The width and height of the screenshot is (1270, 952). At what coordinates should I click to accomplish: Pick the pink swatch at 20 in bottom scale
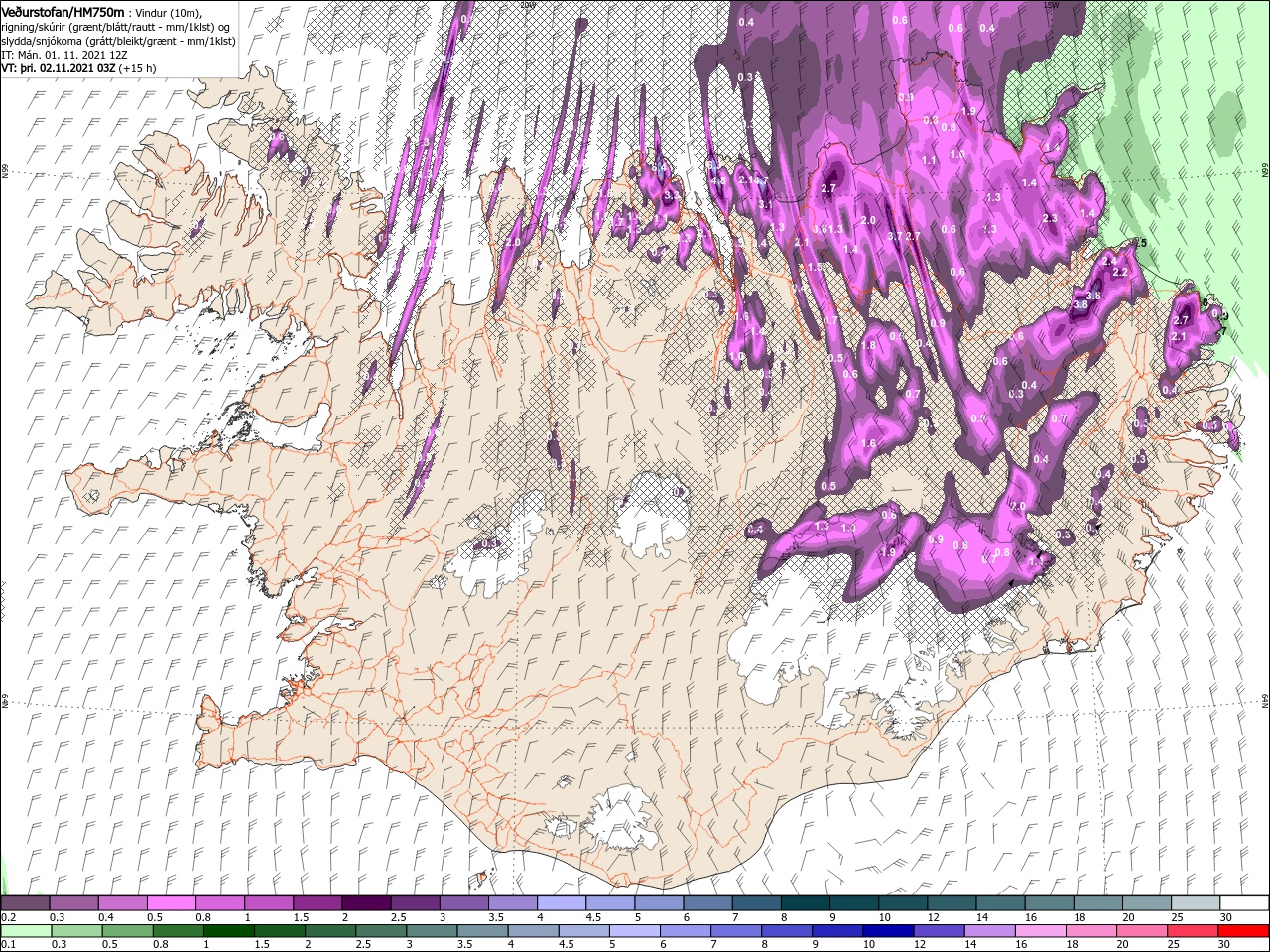1141,931
